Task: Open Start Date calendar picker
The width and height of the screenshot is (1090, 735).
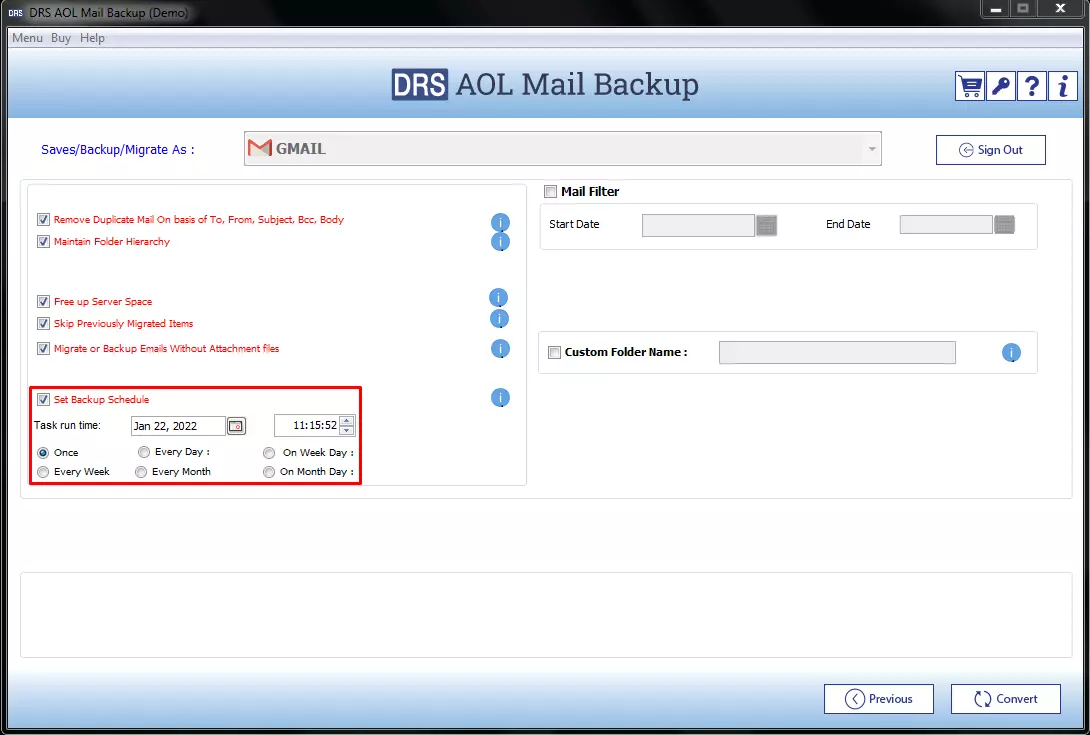Action: pyautogui.click(x=766, y=225)
